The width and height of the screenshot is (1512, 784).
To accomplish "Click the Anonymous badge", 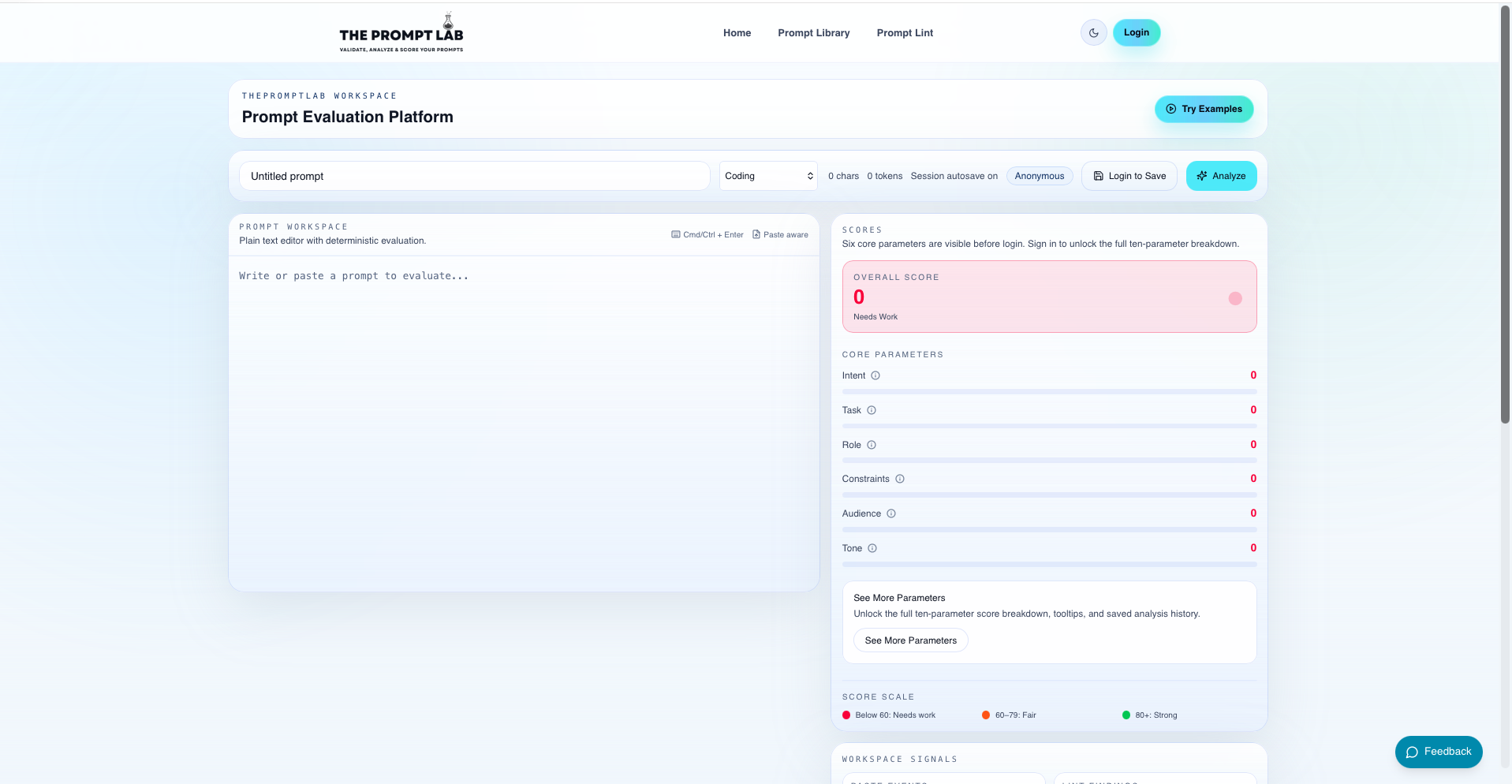I will coord(1039,176).
